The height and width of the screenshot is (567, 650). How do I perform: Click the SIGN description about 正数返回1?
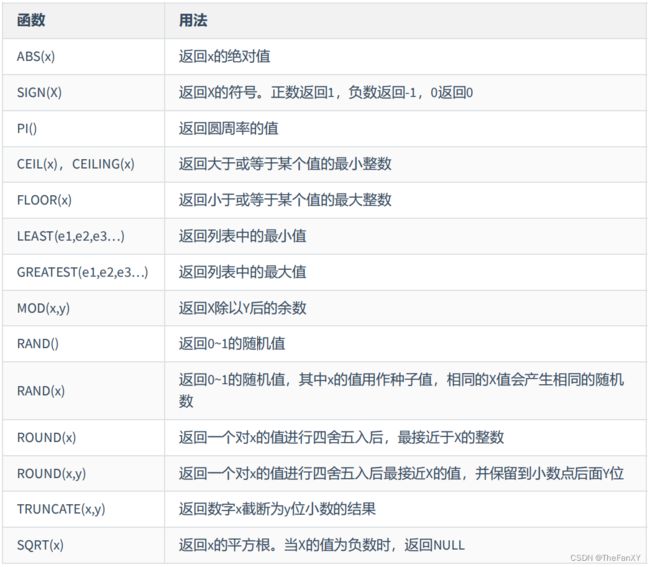pos(326,92)
